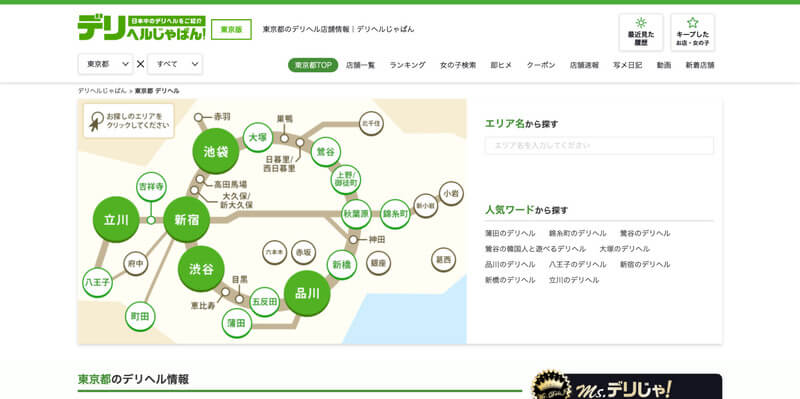Go to the 東京都TOP tab
The width and height of the screenshot is (800, 399).
coord(313,65)
